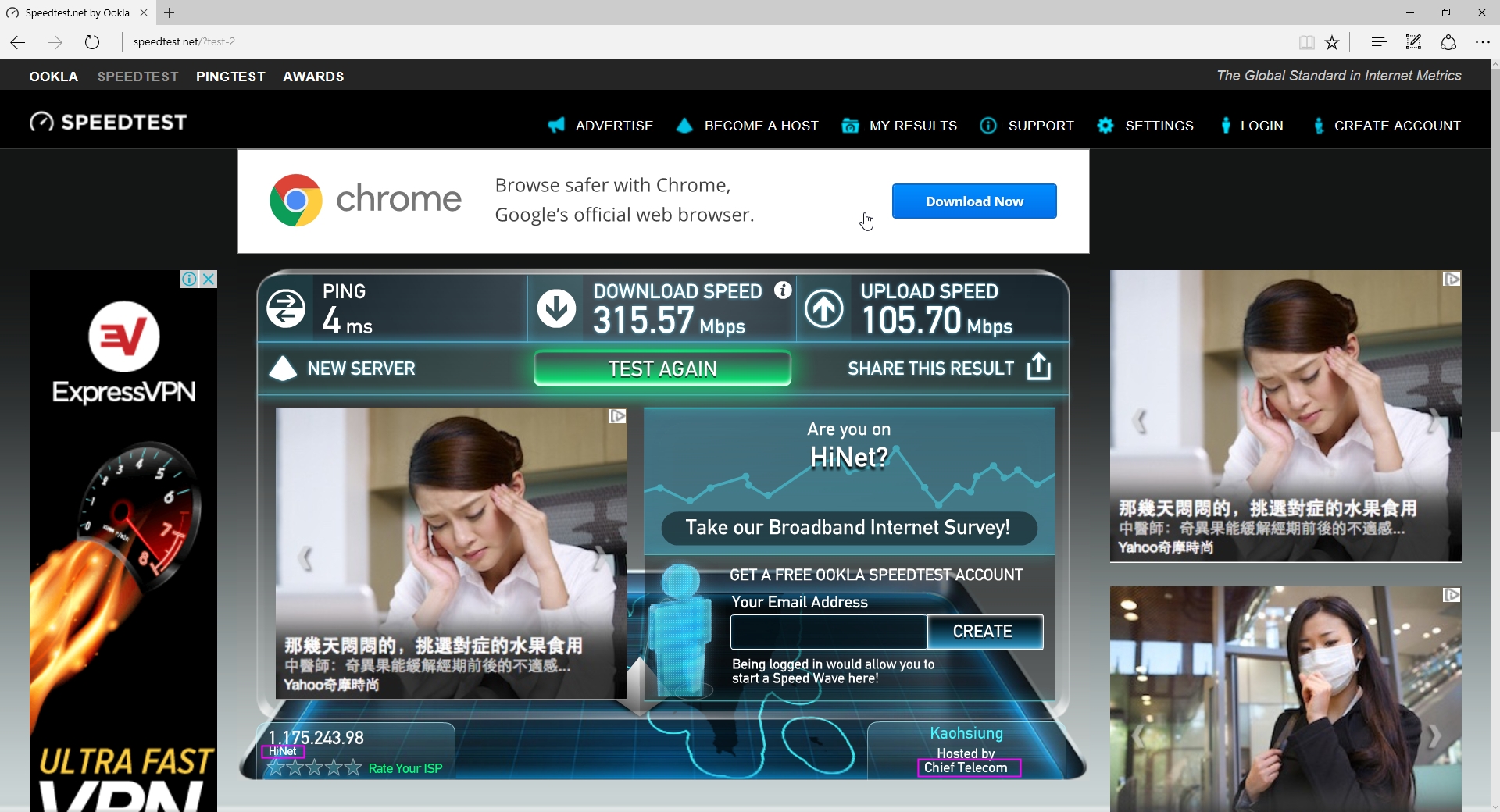Open the OOKLA top menu item
Screen dimensions: 1500x812
pos(54,77)
